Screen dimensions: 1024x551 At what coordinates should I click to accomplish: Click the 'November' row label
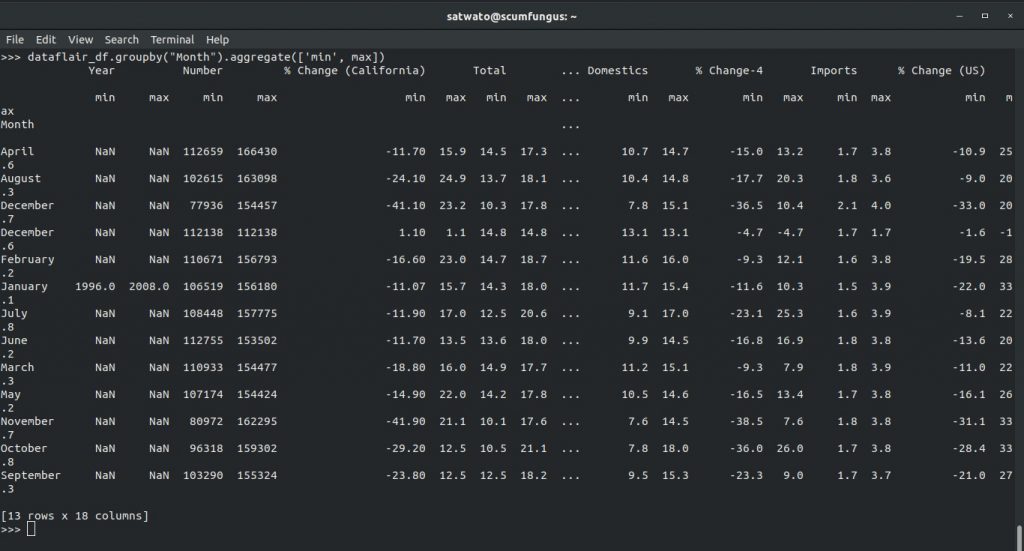pyautogui.click(x=27, y=421)
